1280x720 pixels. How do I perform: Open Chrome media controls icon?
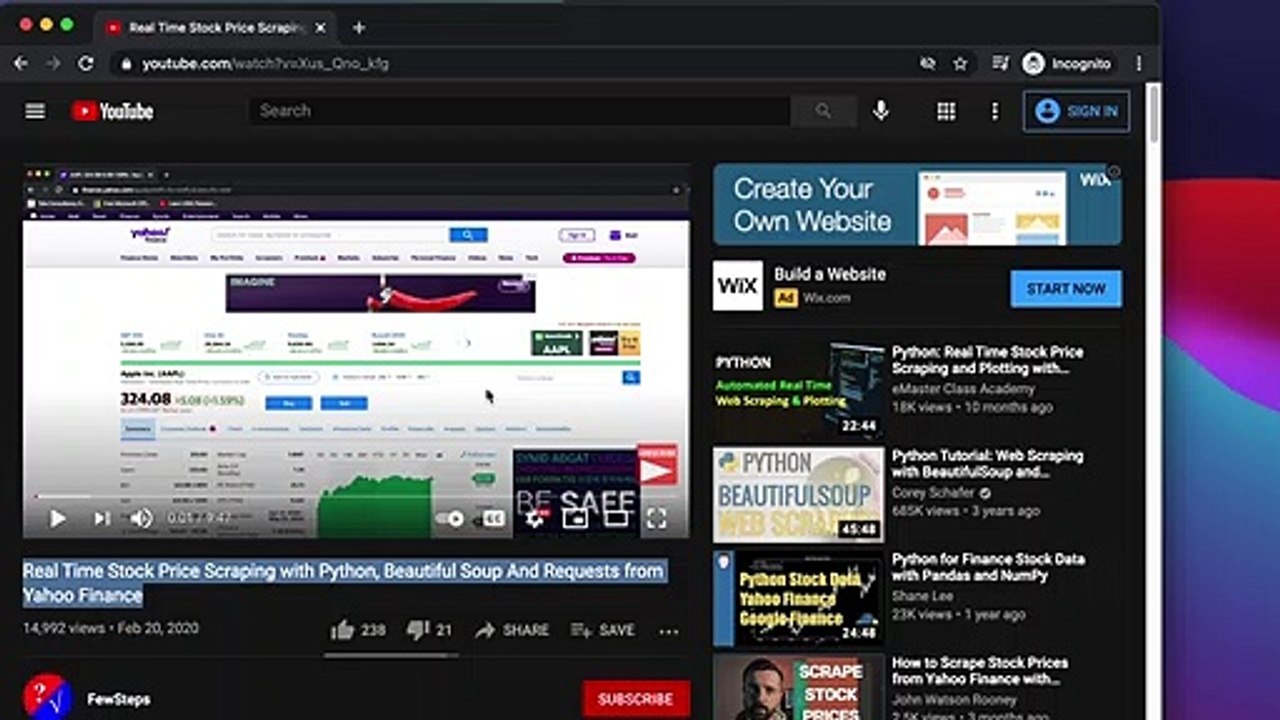tap(1000, 63)
